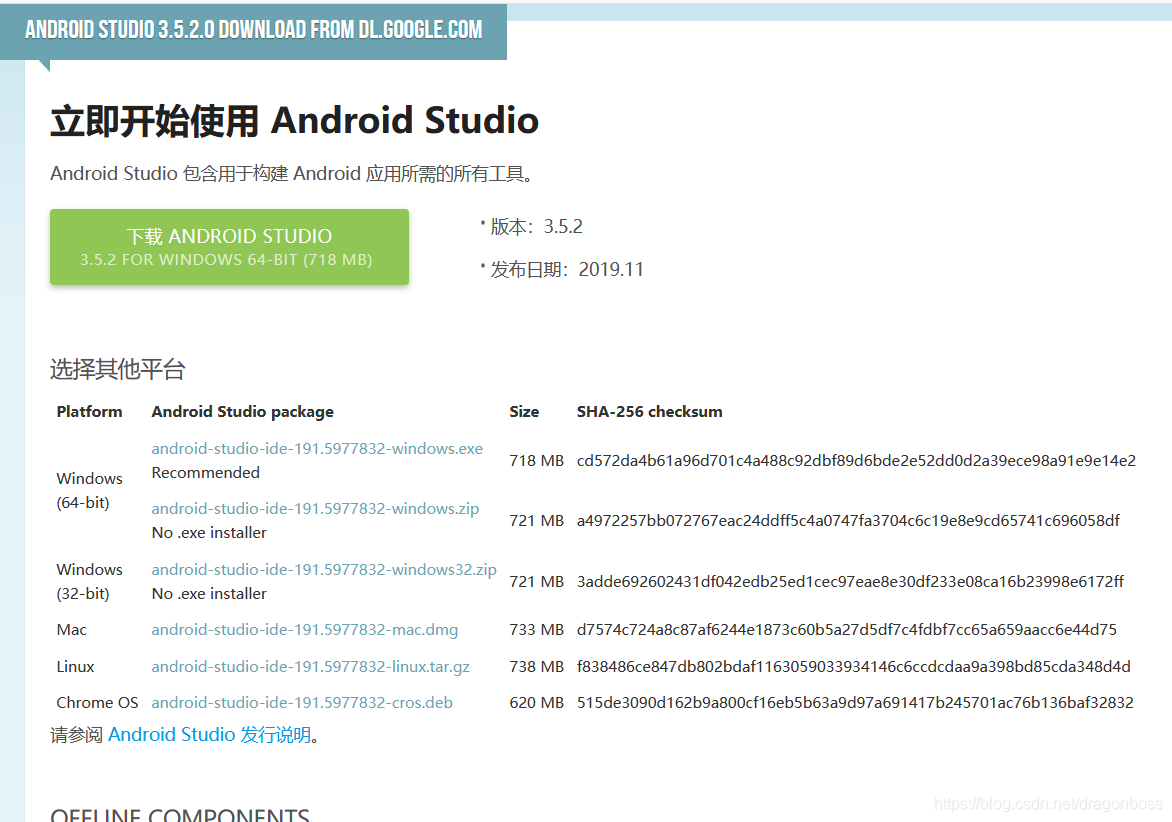Click the checksum starting with cd572da4b61a
Viewport: 1172px width, 822px height.
coord(856,460)
